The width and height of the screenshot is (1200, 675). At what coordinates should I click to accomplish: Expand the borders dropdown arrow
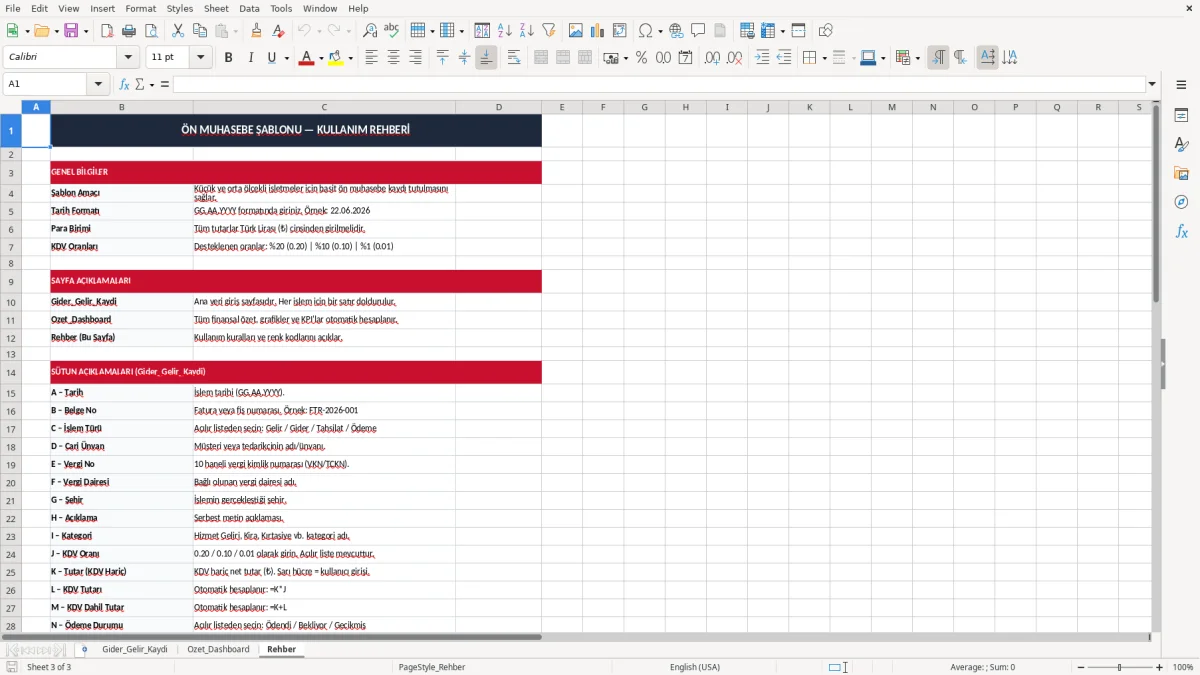coord(824,58)
